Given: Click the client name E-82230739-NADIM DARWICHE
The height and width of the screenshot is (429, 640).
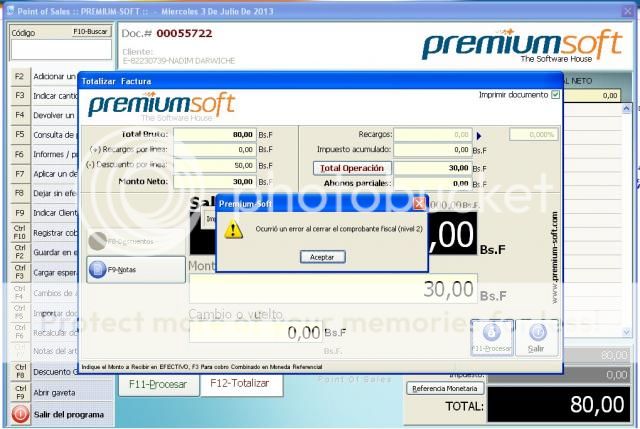Looking at the screenshot, I should point(179,61).
